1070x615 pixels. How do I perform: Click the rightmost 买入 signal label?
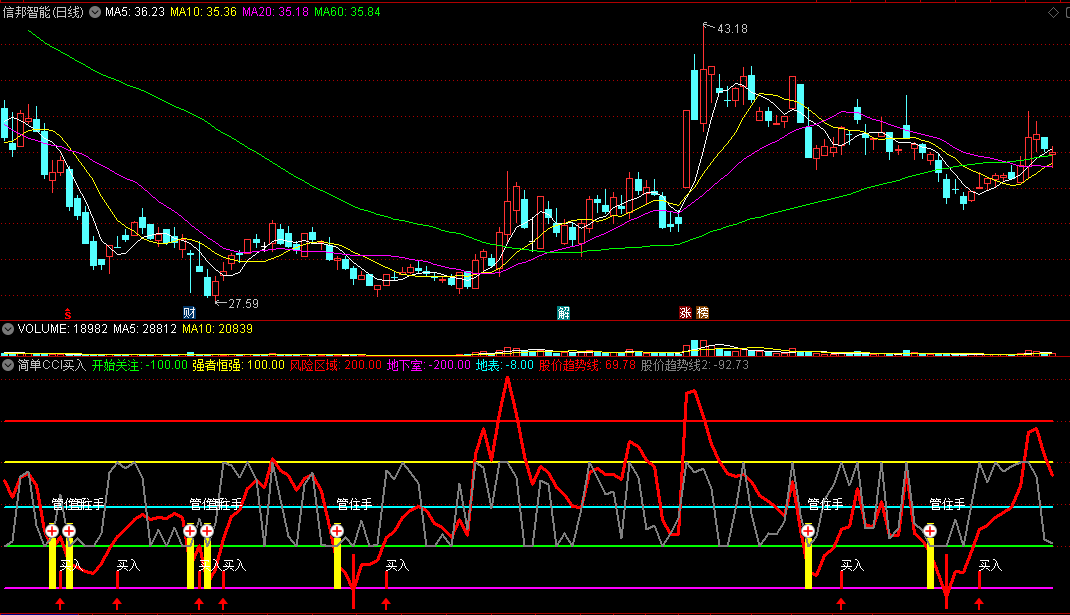tap(990, 565)
